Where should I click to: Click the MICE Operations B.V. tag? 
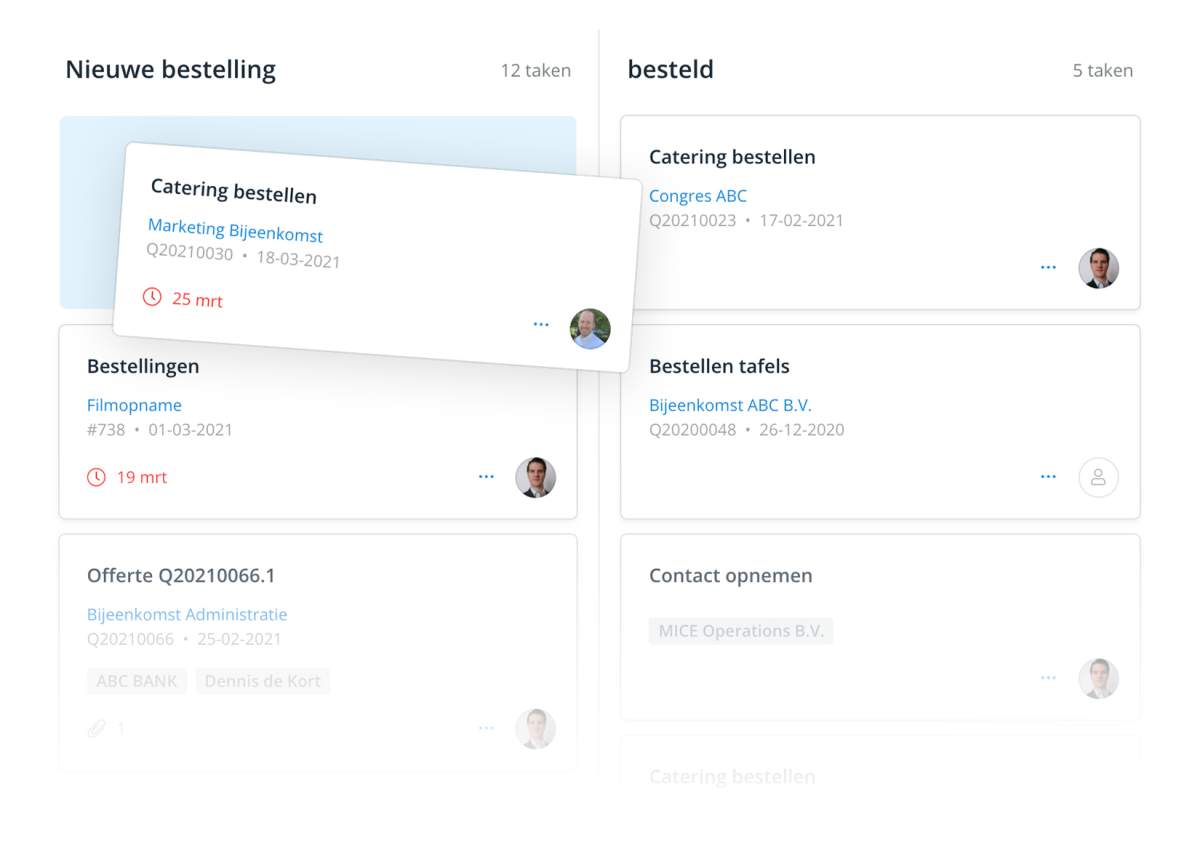point(740,631)
